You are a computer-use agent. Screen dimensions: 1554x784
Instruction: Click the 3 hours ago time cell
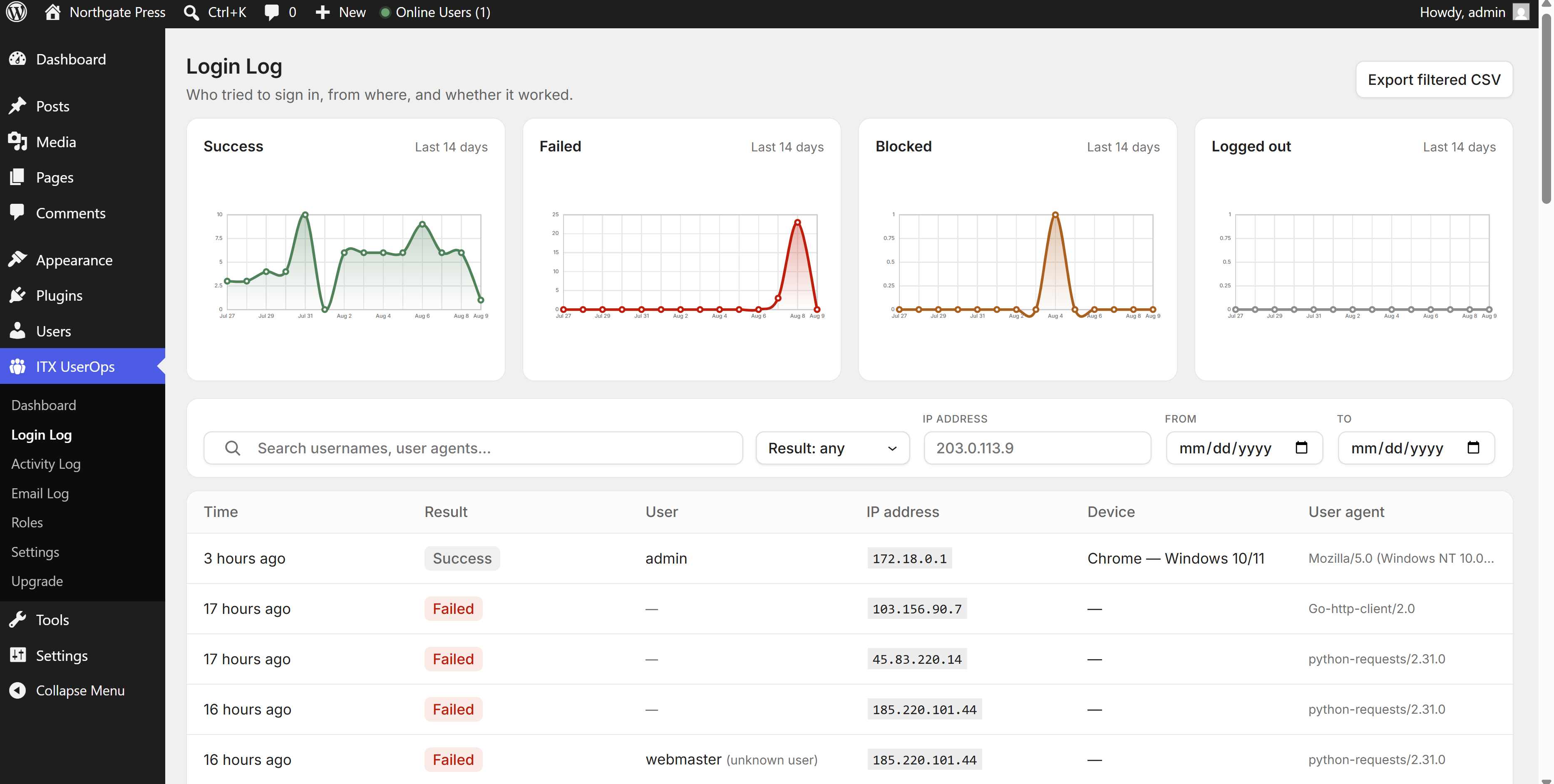pyautogui.click(x=244, y=559)
